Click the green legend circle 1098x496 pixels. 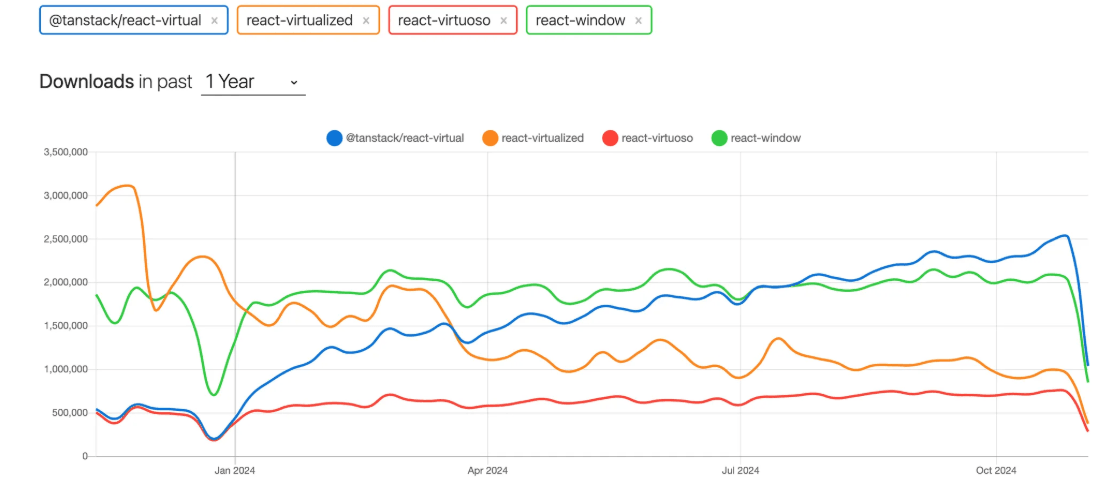pos(719,138)
